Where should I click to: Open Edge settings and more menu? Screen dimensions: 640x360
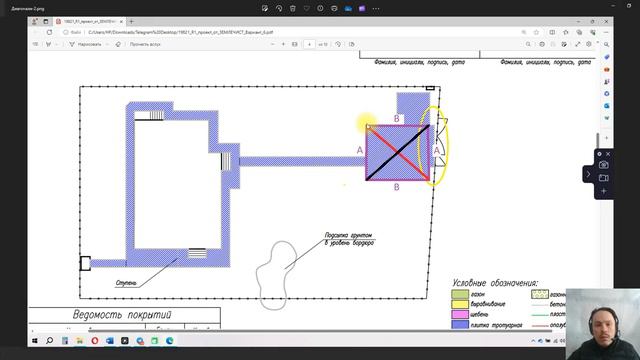coord(606,32)
